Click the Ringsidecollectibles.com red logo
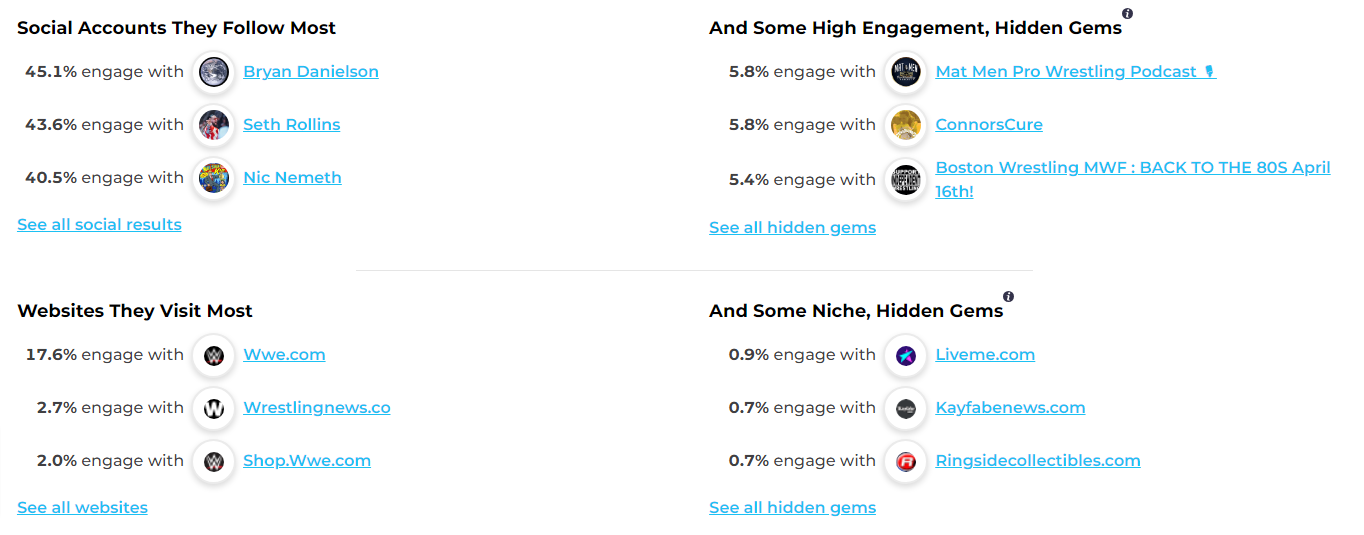The width and height of the screenshot is (1364, 535). (x=905, y=461)
